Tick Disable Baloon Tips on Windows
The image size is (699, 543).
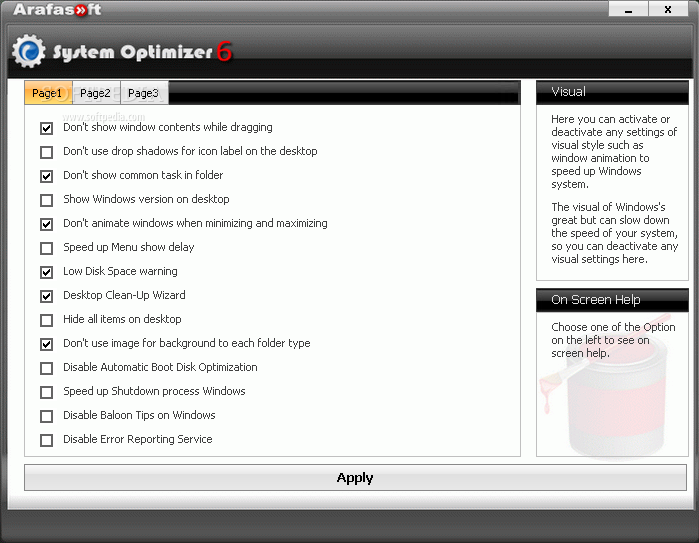(46, 416)
